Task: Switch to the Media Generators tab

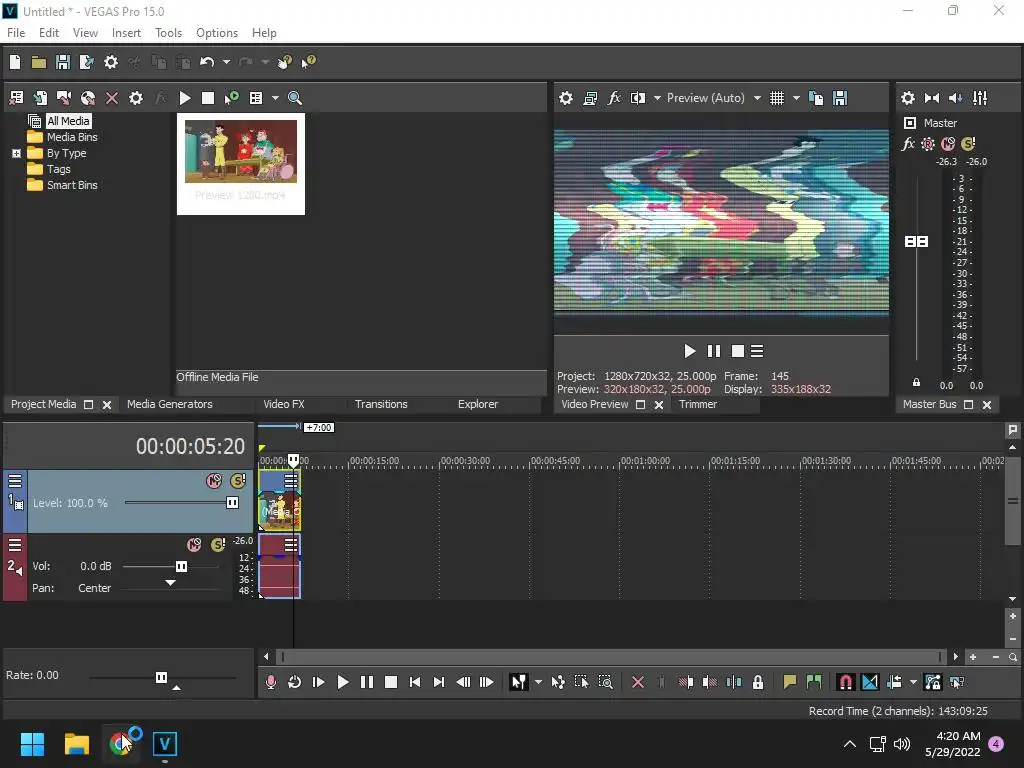Action: pyautogui.click(x=170, y=404)
